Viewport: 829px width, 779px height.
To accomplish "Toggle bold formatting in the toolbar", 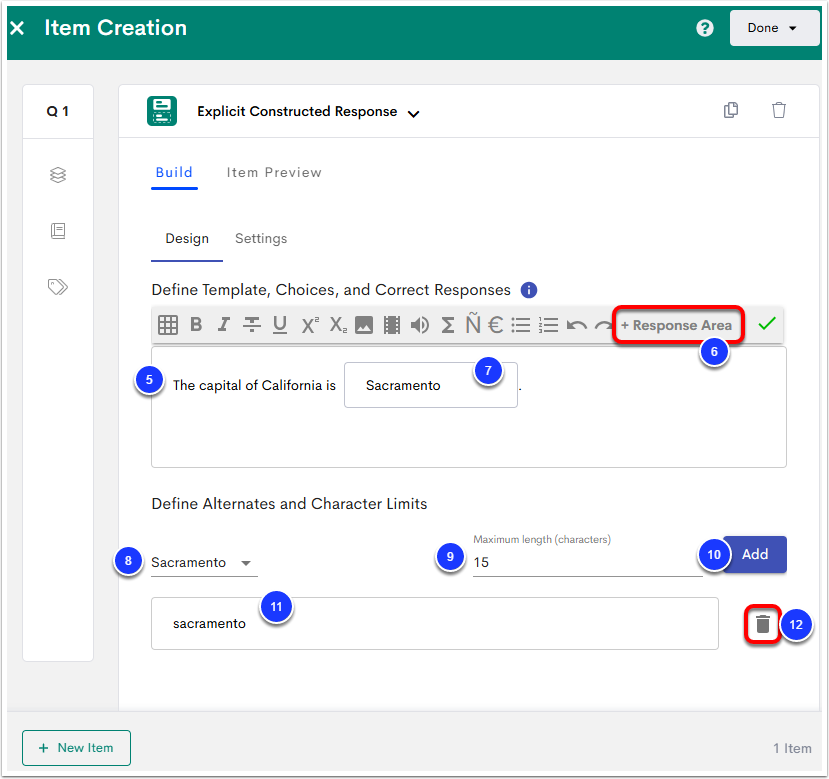I will [x=196, y=325].
